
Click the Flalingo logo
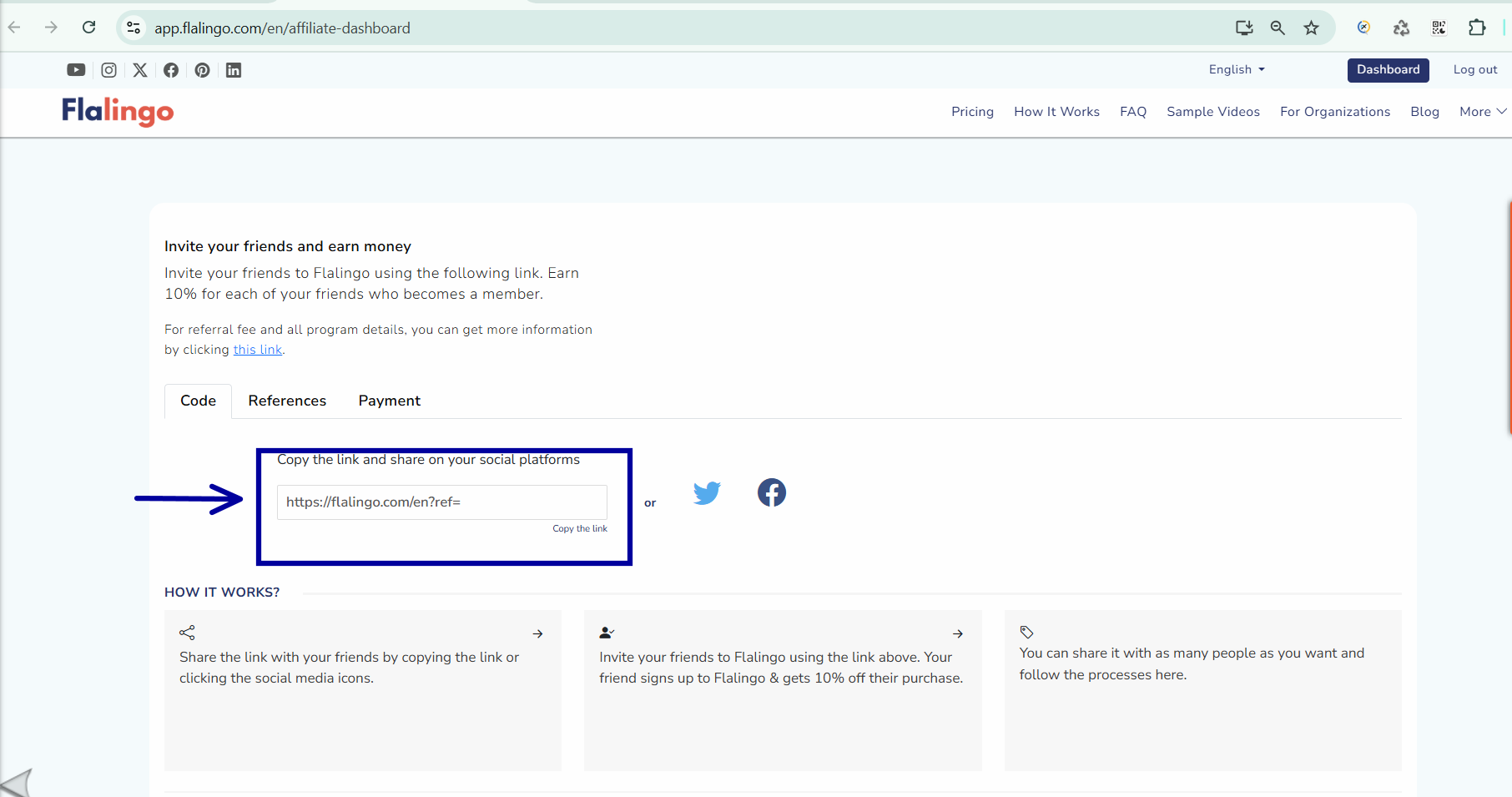coord(118,111)
